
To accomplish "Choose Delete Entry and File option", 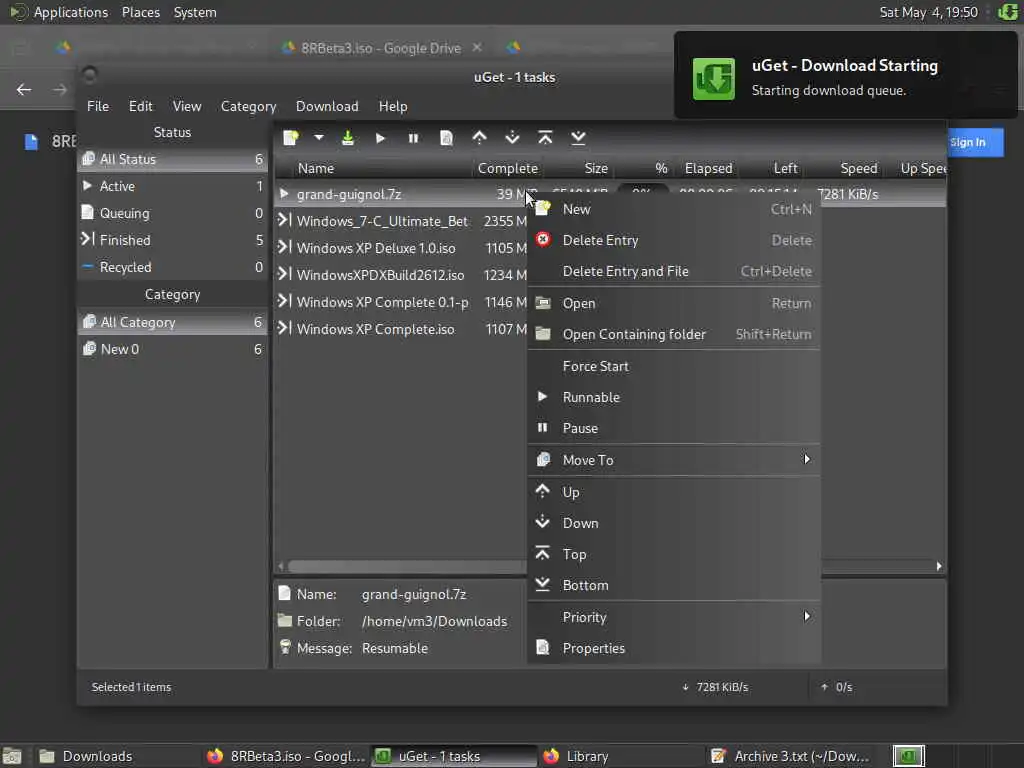I will 673,271.
